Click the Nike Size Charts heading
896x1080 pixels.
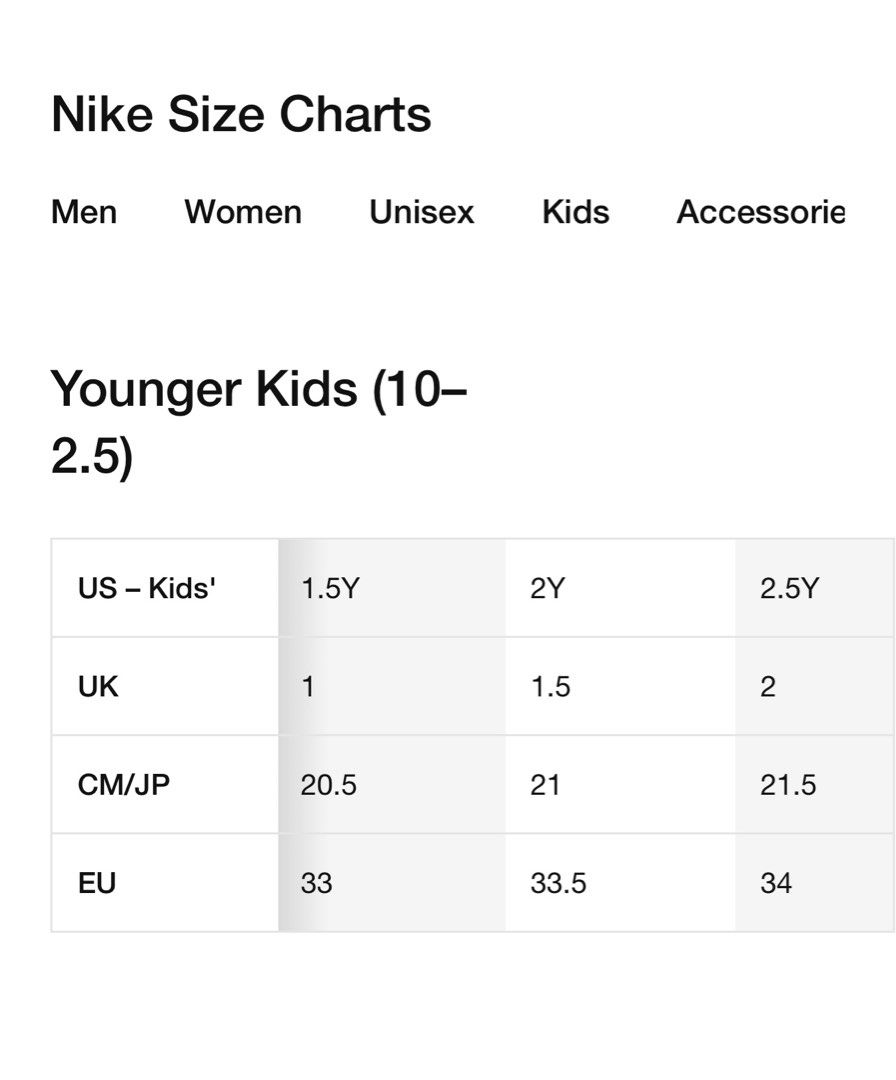(241, 114)
